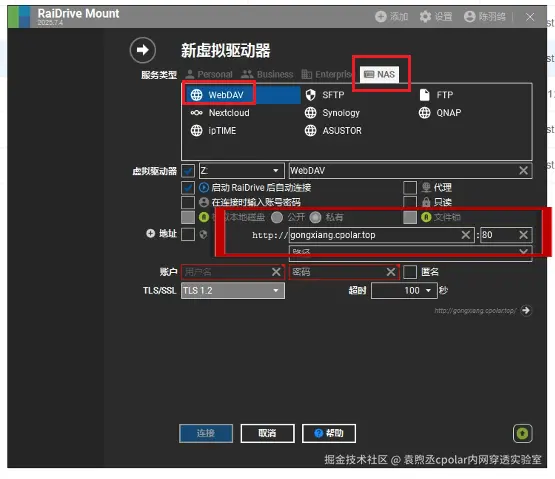Click the 帮助 help button
Viewport: 555px width, 479px height.
click(329, 433)
